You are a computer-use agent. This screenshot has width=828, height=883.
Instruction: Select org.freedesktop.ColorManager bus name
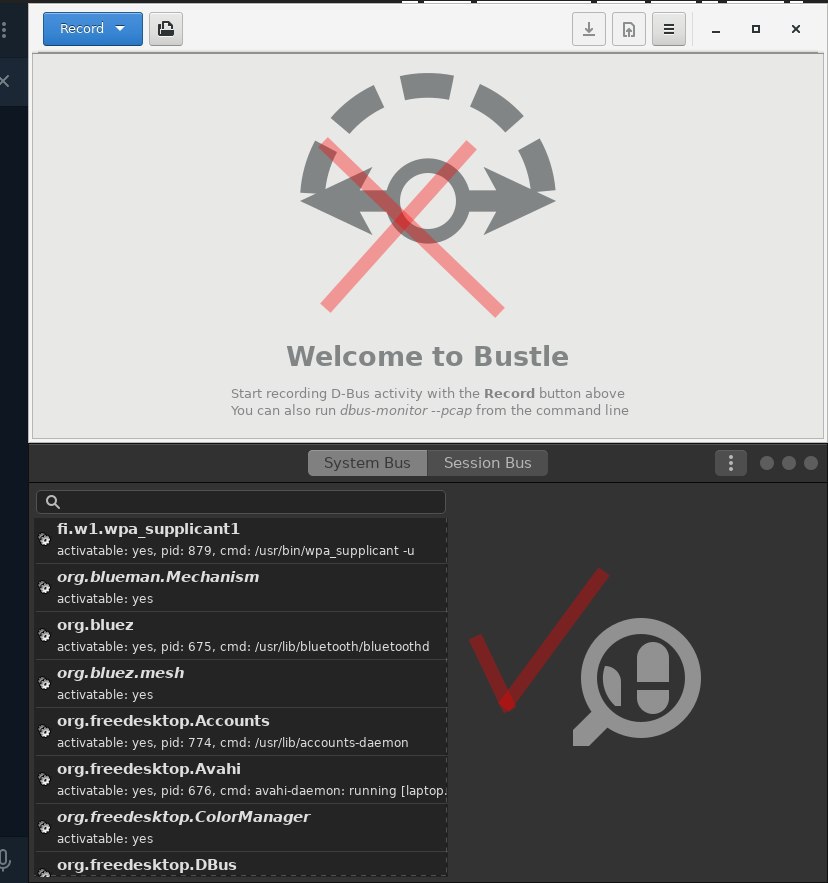[241, 827]
